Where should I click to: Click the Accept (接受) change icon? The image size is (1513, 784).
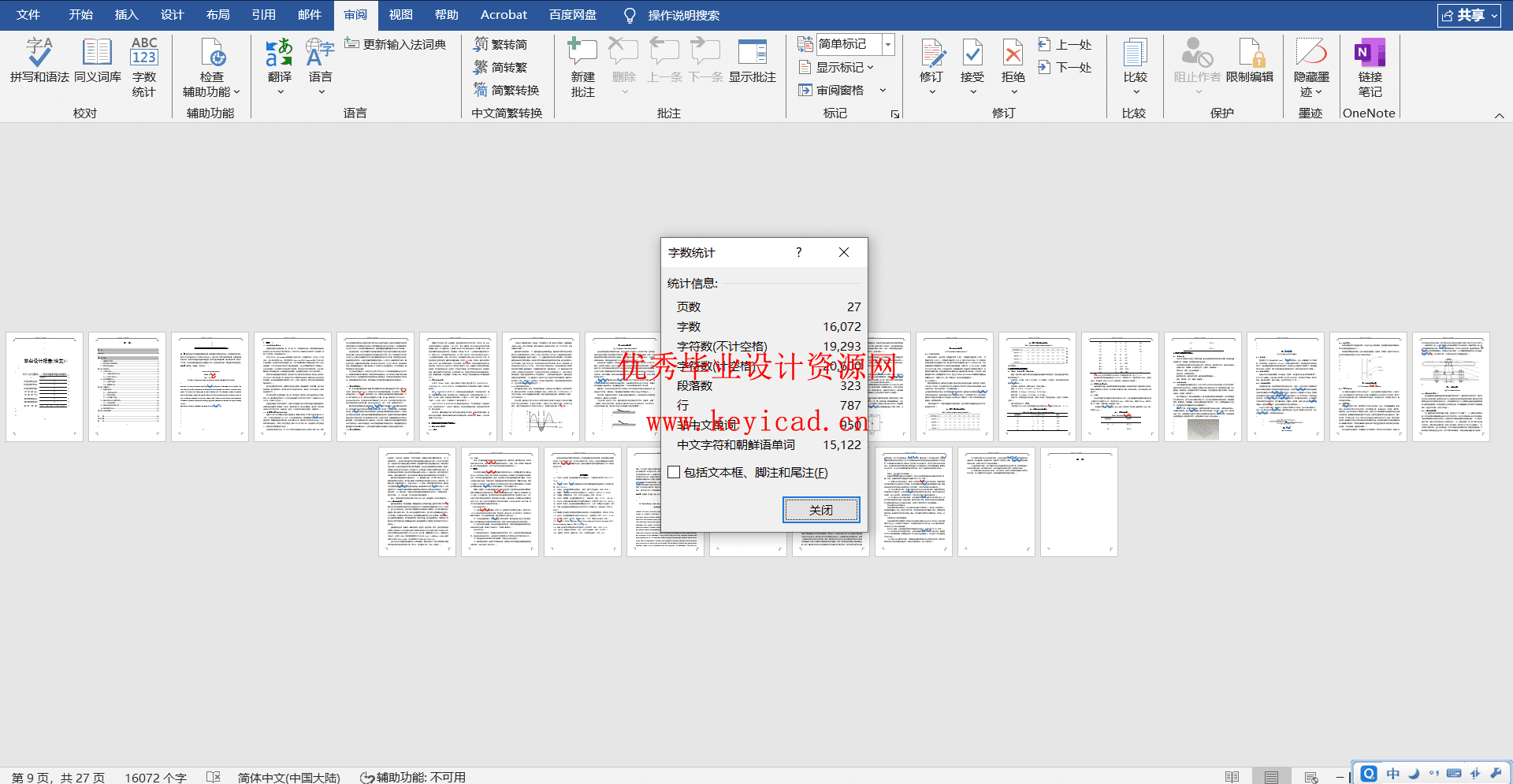(973, 60)
